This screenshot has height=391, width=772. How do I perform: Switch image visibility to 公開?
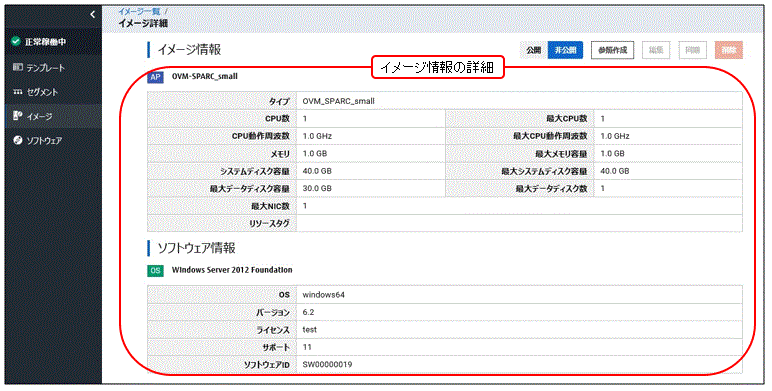pyautogui.click(x=534, y=50)
